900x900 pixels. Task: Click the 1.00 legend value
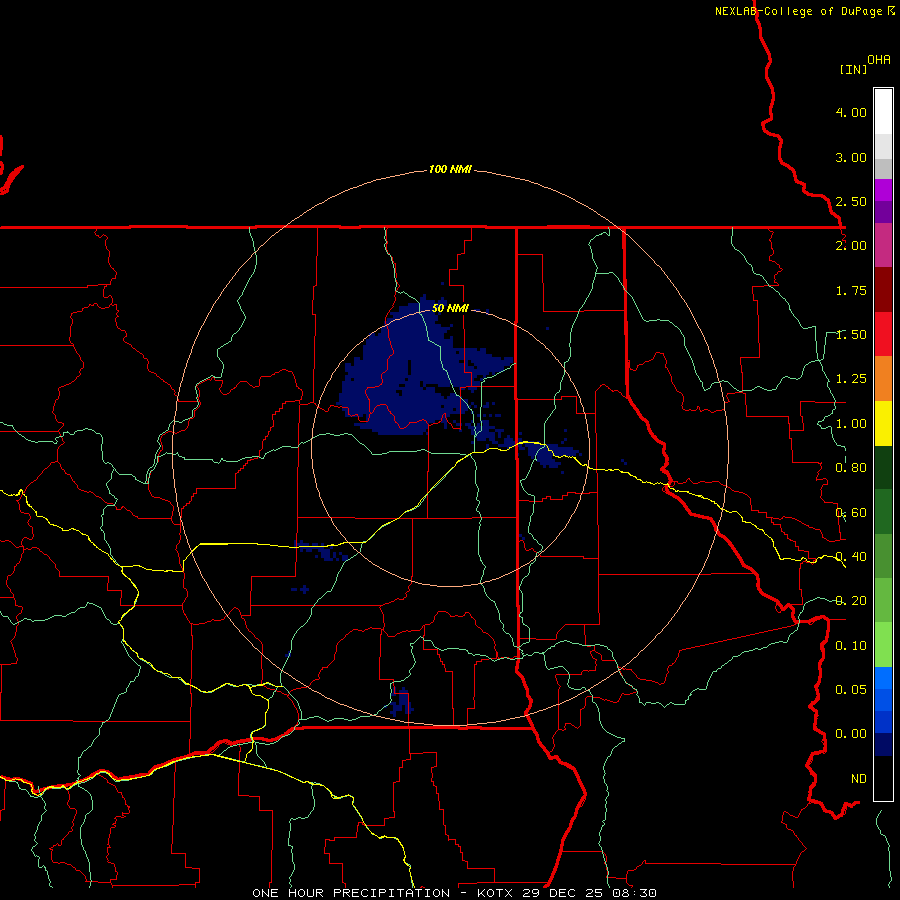[851, 424]
